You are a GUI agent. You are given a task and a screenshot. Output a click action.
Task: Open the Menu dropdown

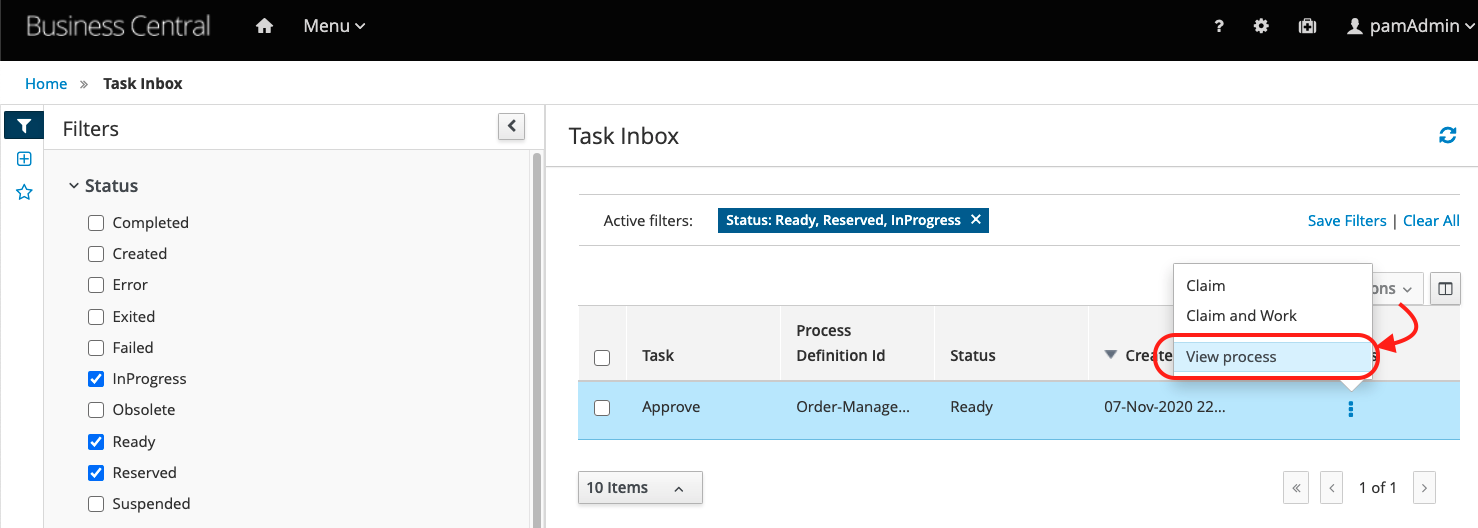click(334, 26)
